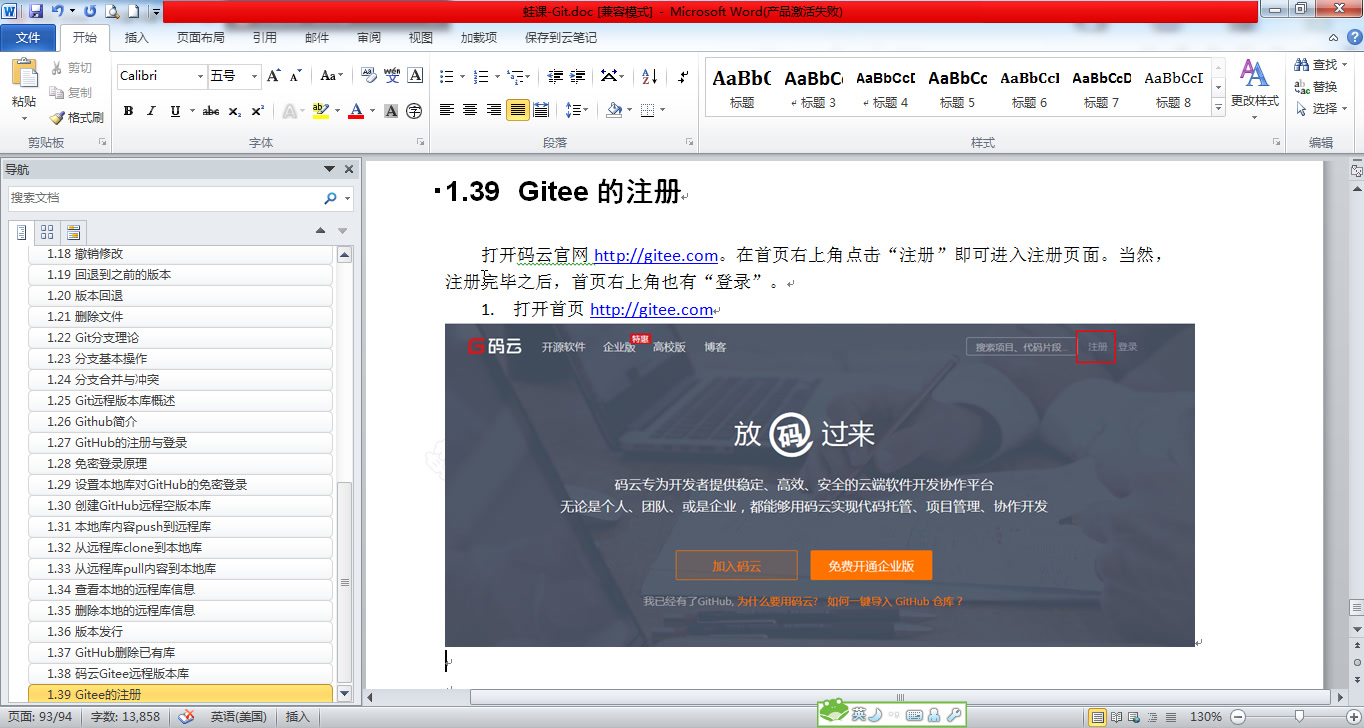Toggle bold formatting
Viewport: 1364px width, 728px height.
pos(128,111)
